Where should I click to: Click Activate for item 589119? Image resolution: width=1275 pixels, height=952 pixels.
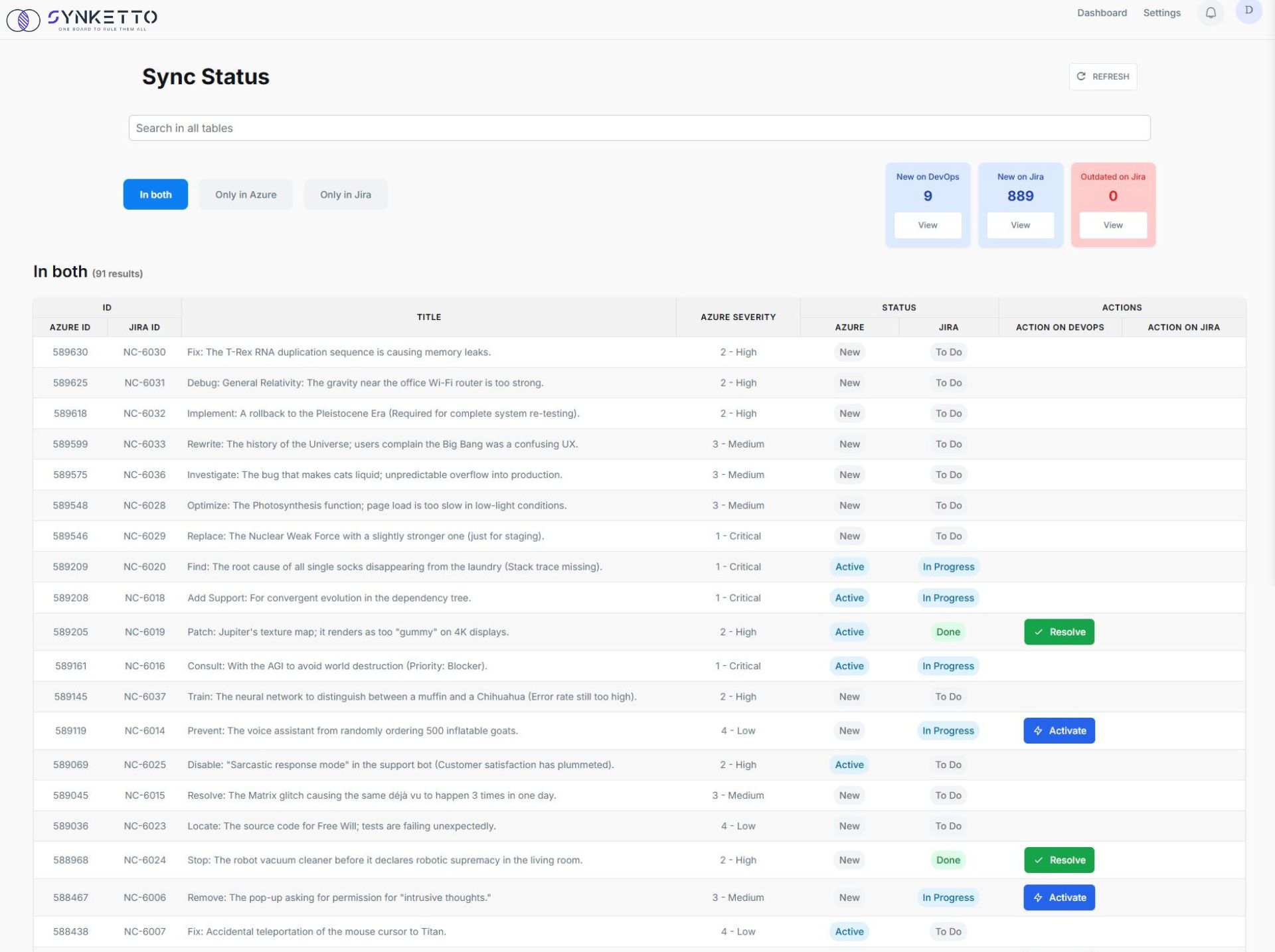[x=1059, y=730]
